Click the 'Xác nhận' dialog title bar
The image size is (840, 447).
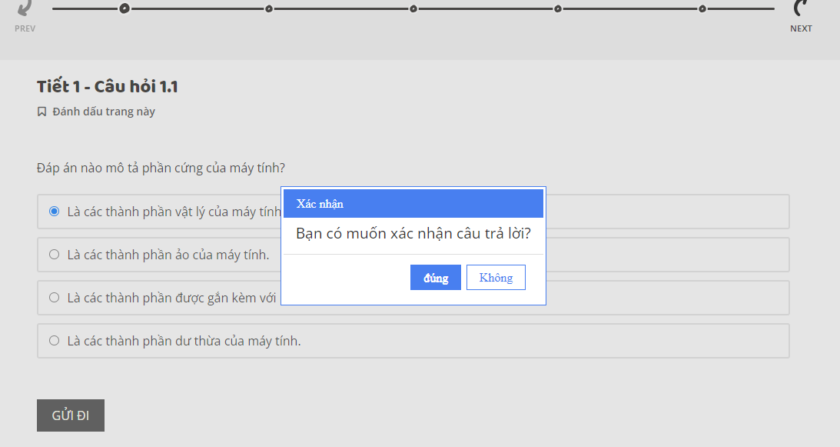[413, 203]
